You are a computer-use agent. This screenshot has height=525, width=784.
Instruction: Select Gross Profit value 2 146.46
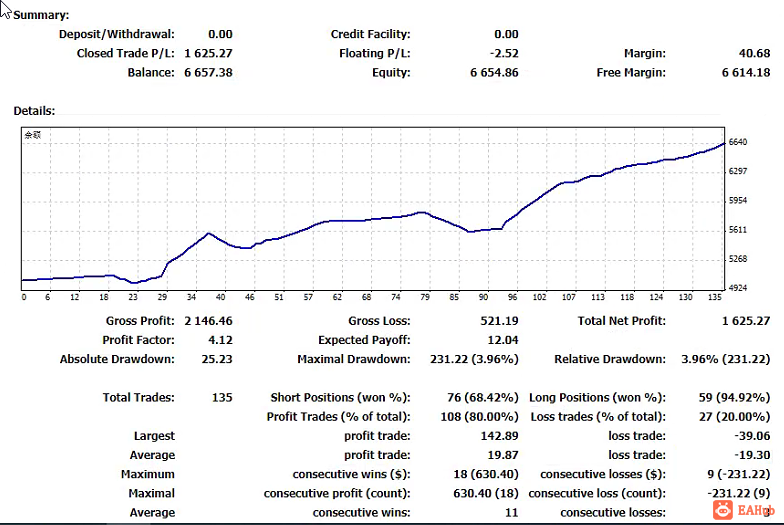208,320
